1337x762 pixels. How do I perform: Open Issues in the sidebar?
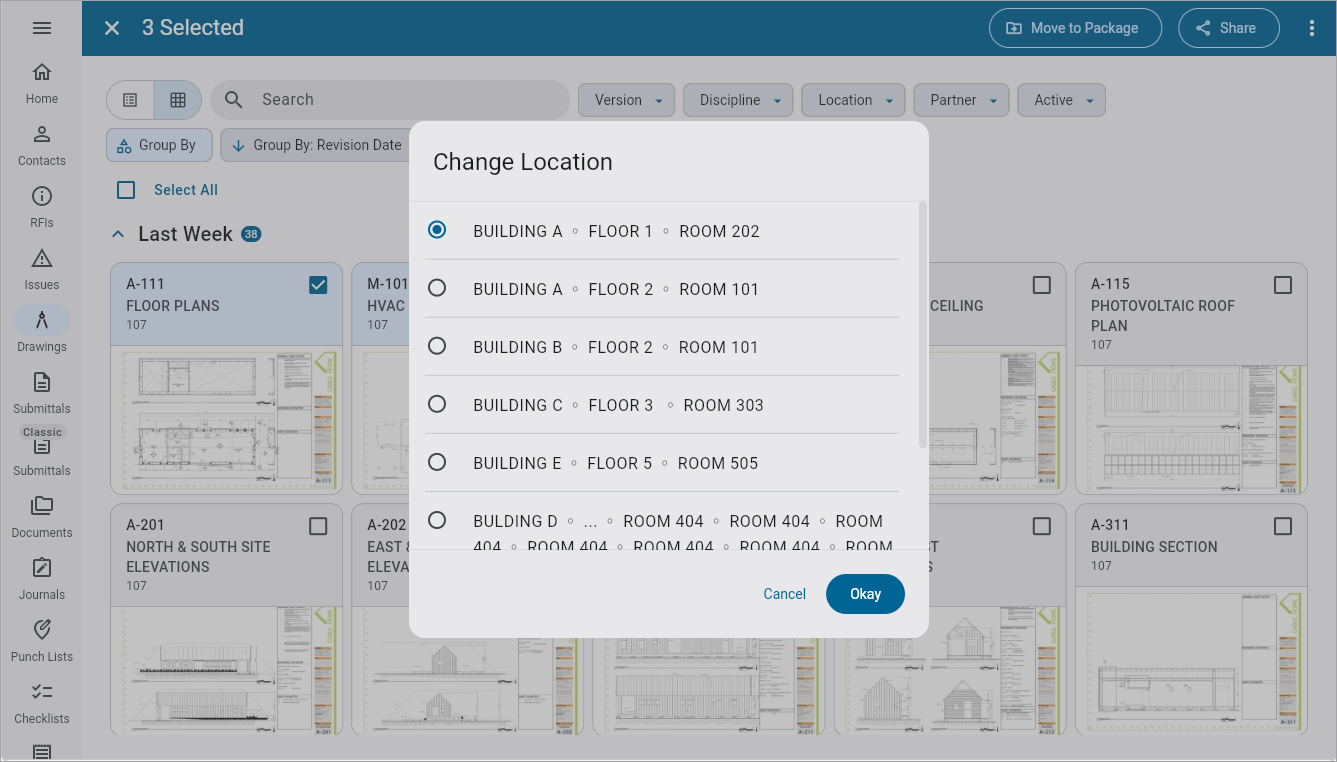42,269
